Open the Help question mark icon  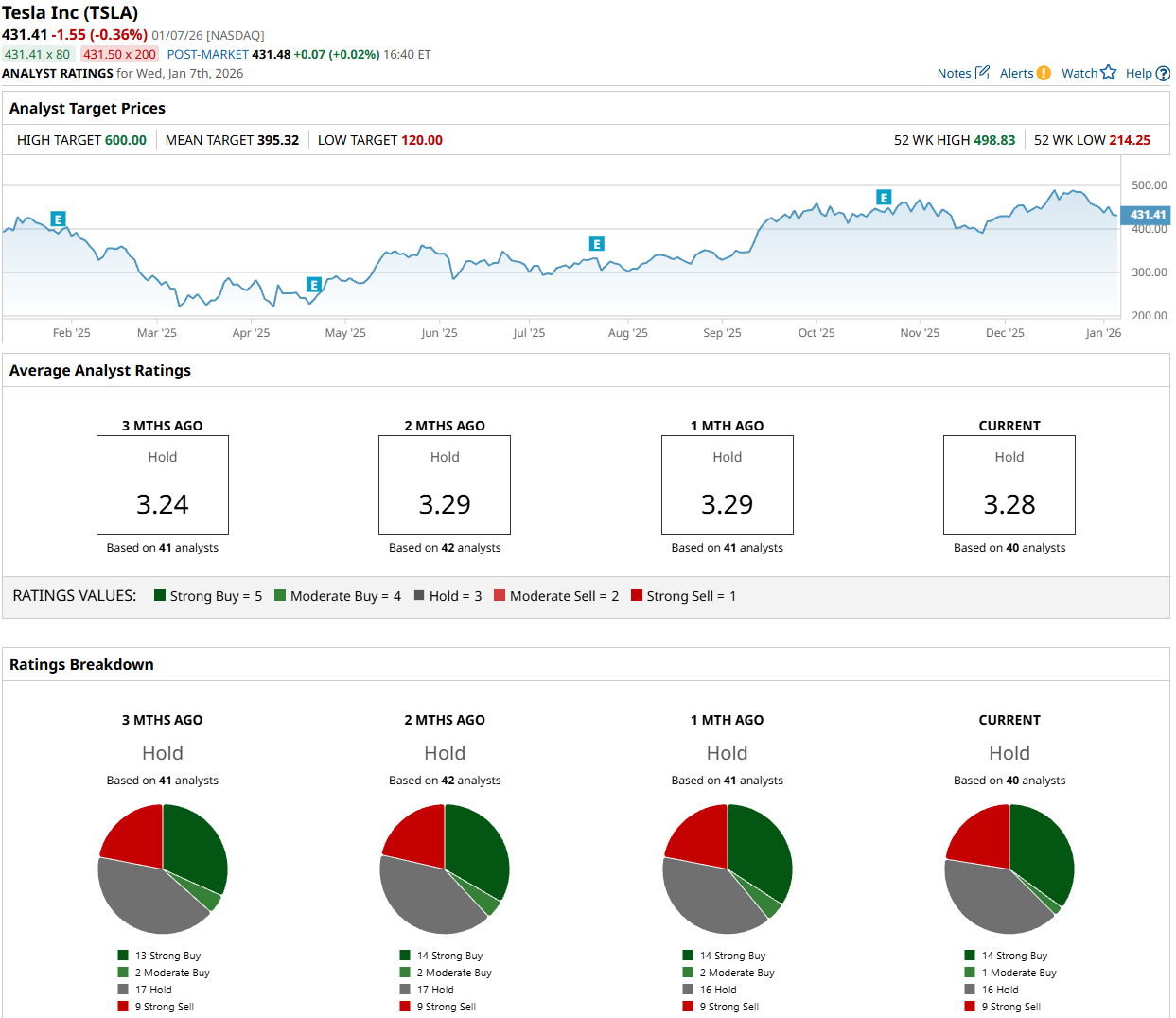pyautogui.click(x=1164, y=73)
